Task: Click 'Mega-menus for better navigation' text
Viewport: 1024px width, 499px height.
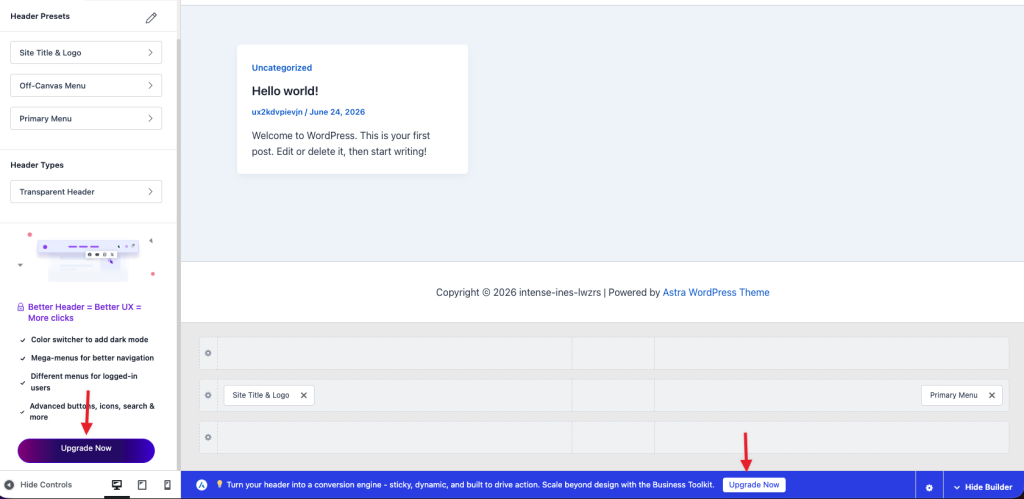Action: pyautogui.click(x=92, y=358)
